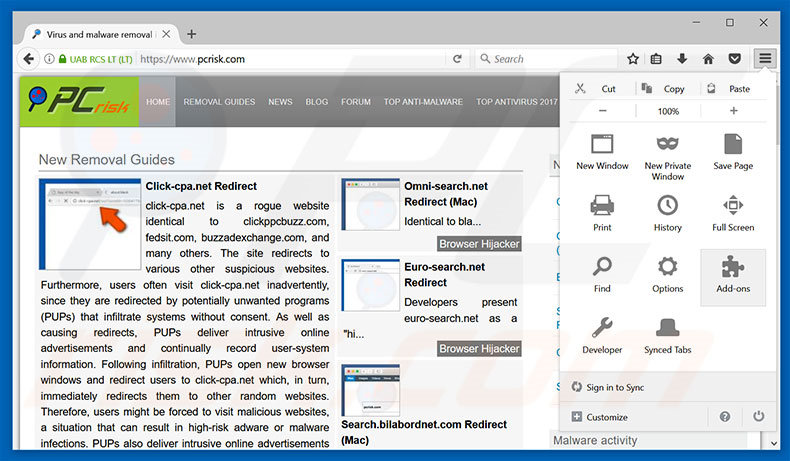Open the hamburger menu button
790x461 pixels.
[765, 59]
